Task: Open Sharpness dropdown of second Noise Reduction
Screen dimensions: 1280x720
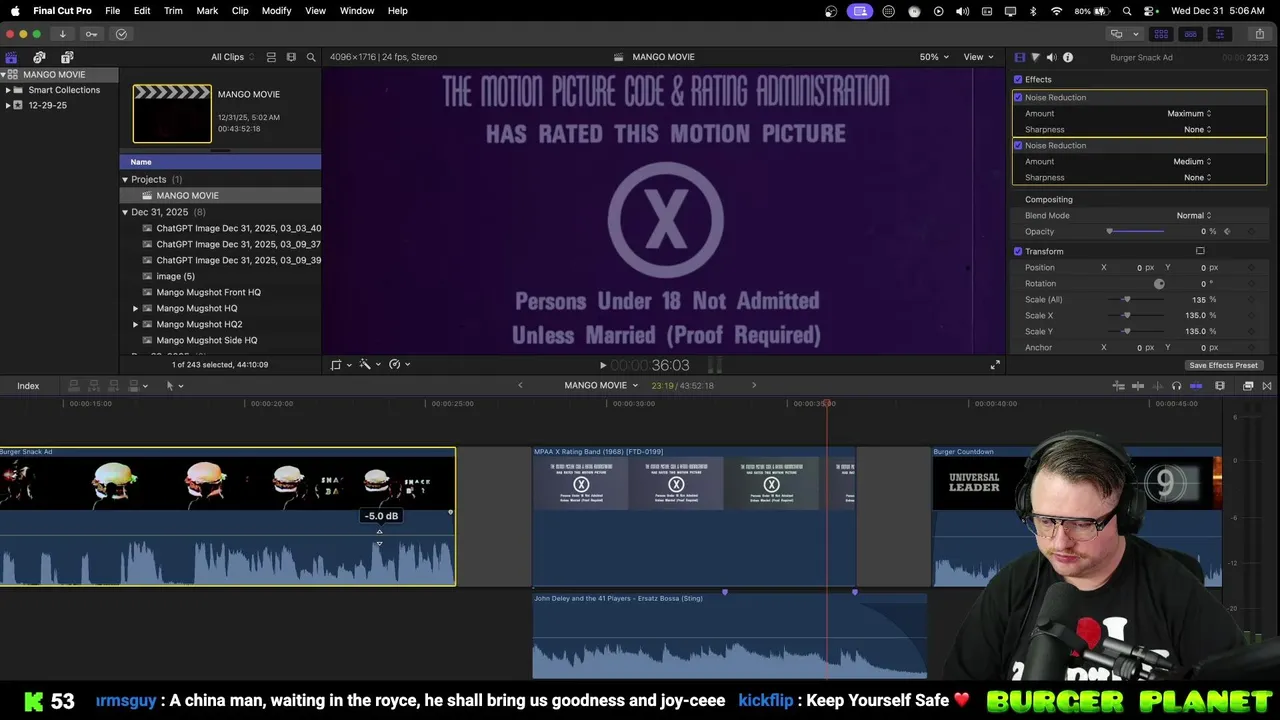Action: 1197,177
